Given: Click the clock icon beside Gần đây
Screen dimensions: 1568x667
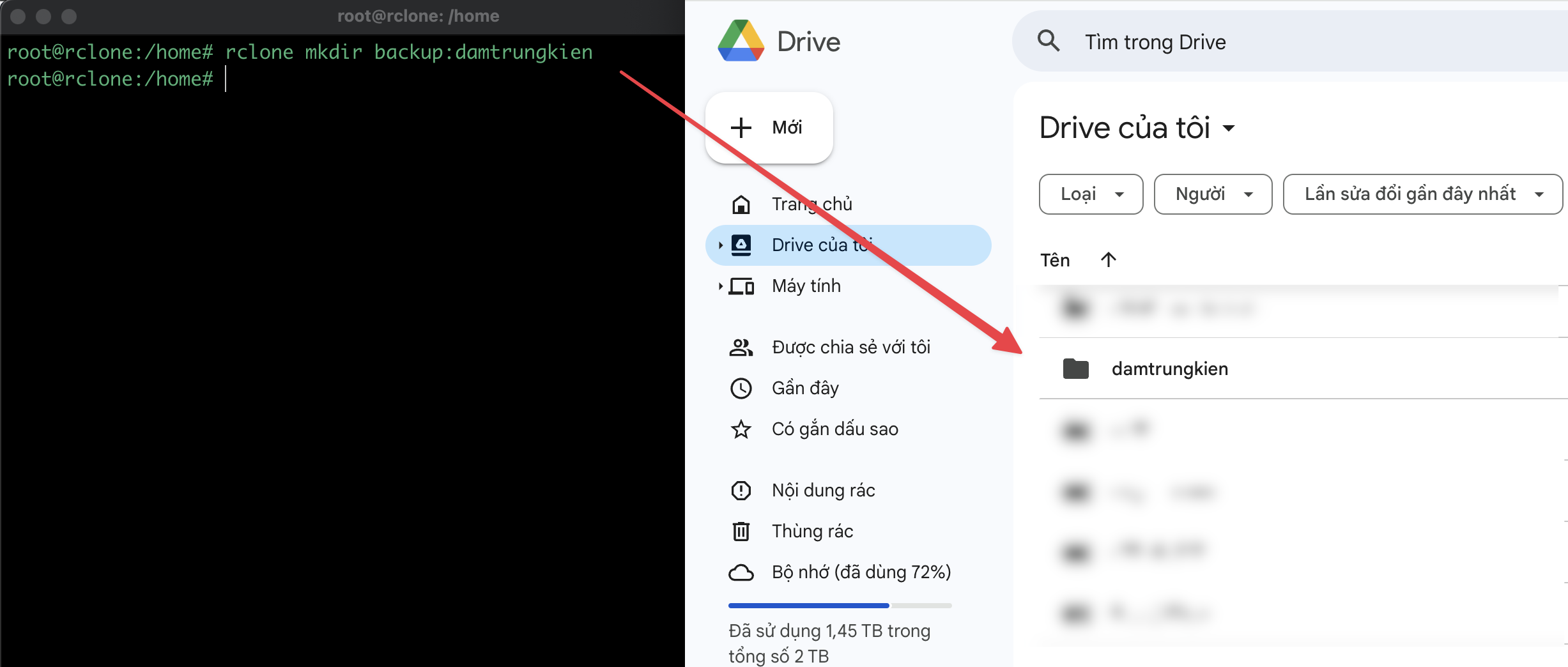Looking at the screenshot, I should tap(741, 388).
